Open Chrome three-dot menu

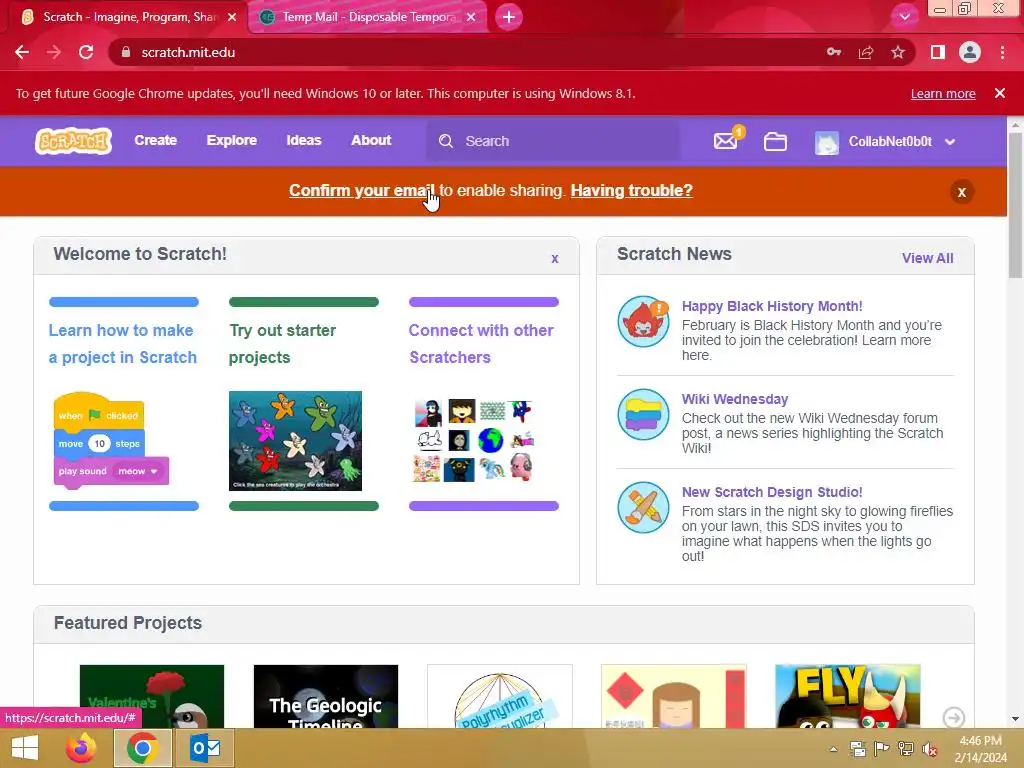pyautogui.click(x=1002, y=52)
